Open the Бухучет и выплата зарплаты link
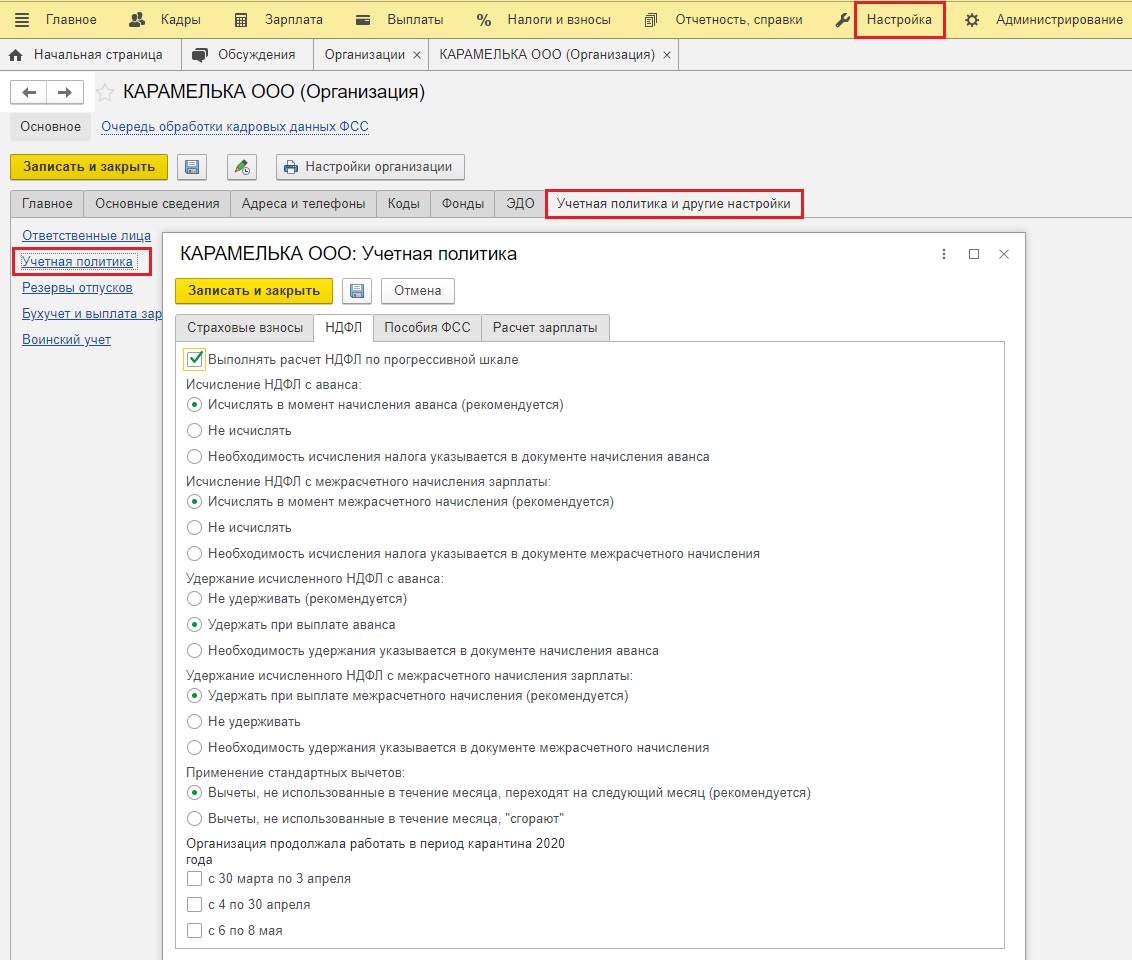This screenshot has width=1132, height=960. pyautogui.click(x=92, y=313)
